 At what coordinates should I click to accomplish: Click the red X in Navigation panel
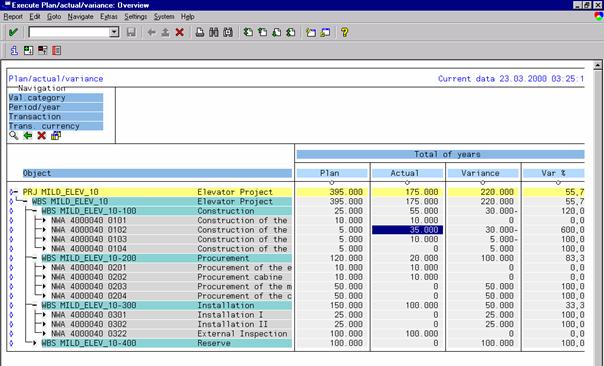tap(42, 136)
